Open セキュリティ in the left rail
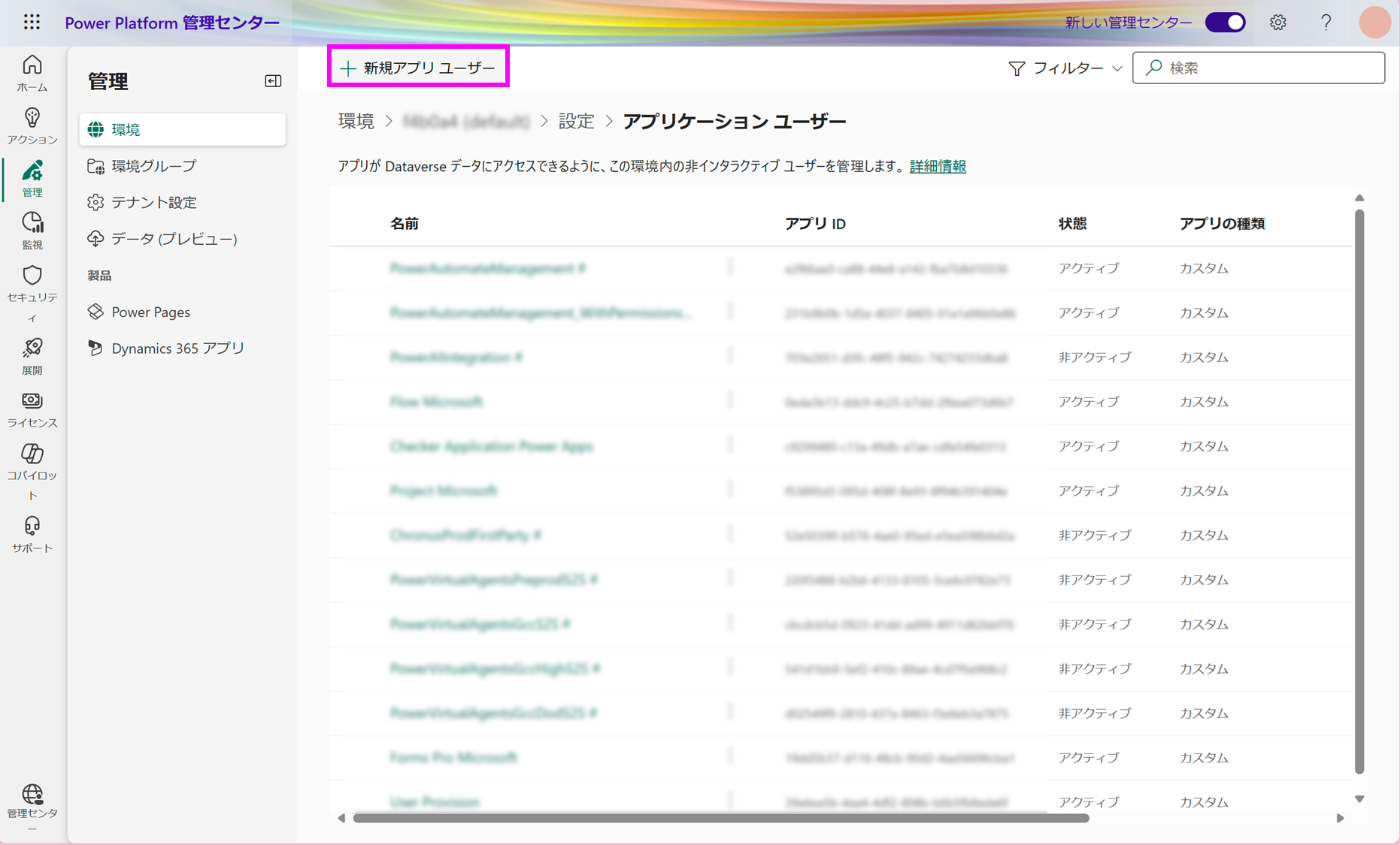 coord(32,295)
